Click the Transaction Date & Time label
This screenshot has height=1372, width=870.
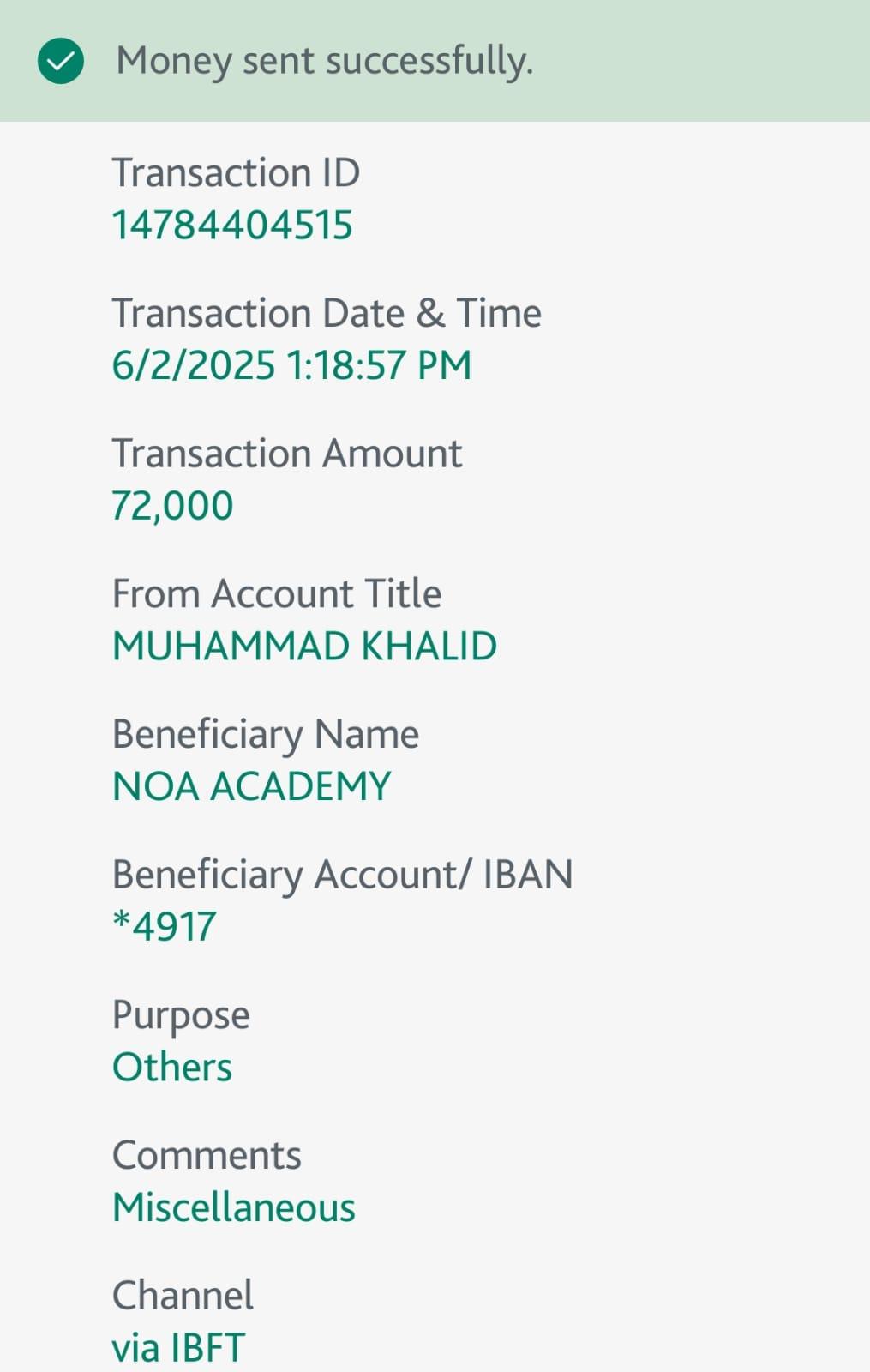327,313
